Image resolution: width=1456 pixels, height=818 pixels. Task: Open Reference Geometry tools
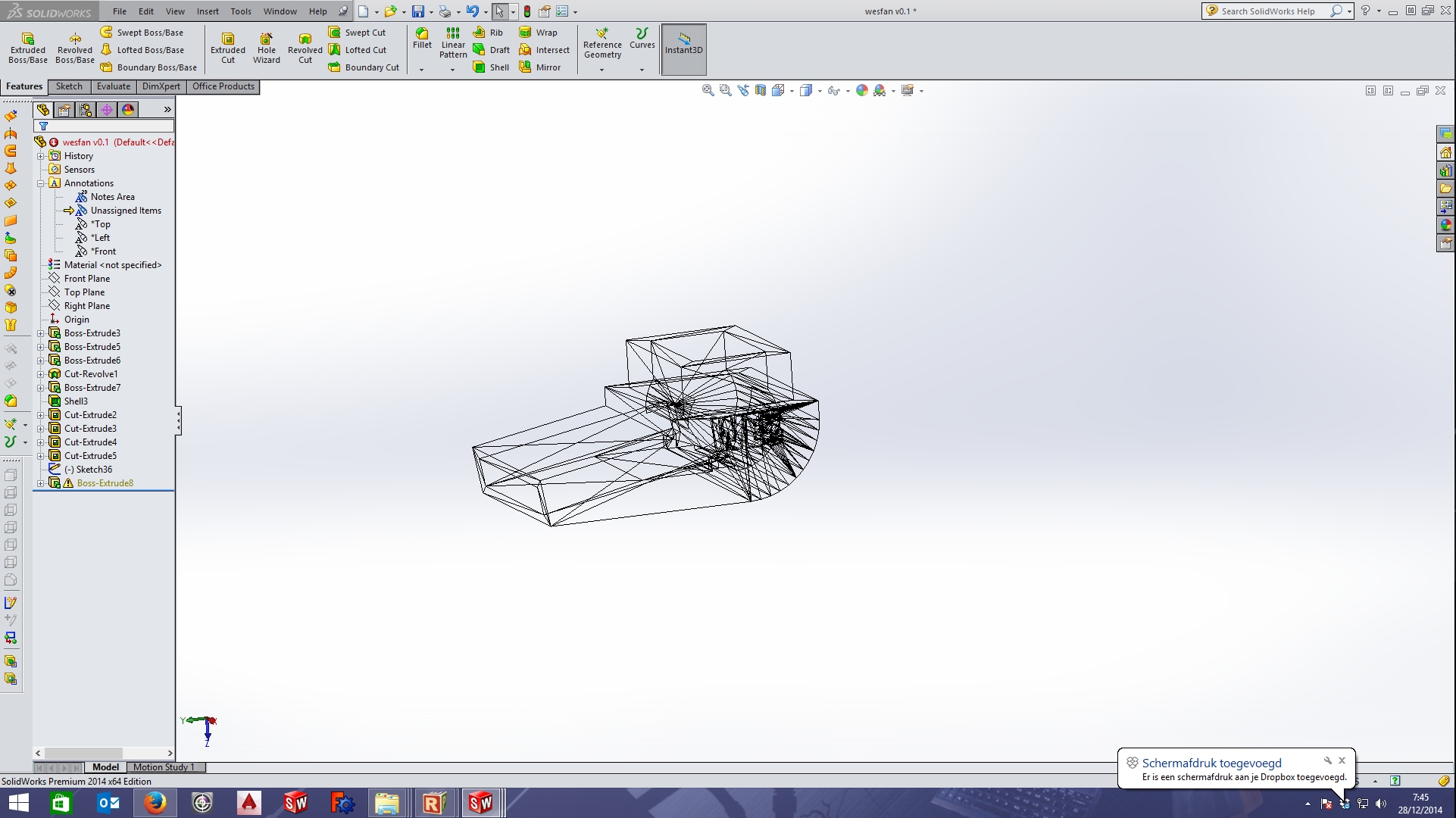tap(602, 43)
